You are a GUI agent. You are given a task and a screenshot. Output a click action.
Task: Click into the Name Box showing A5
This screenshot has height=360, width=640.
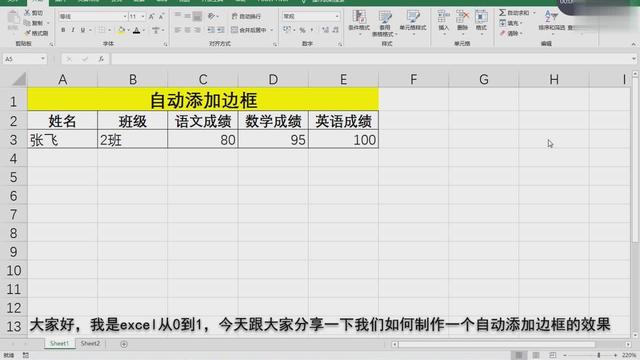(x=21, y=59)
